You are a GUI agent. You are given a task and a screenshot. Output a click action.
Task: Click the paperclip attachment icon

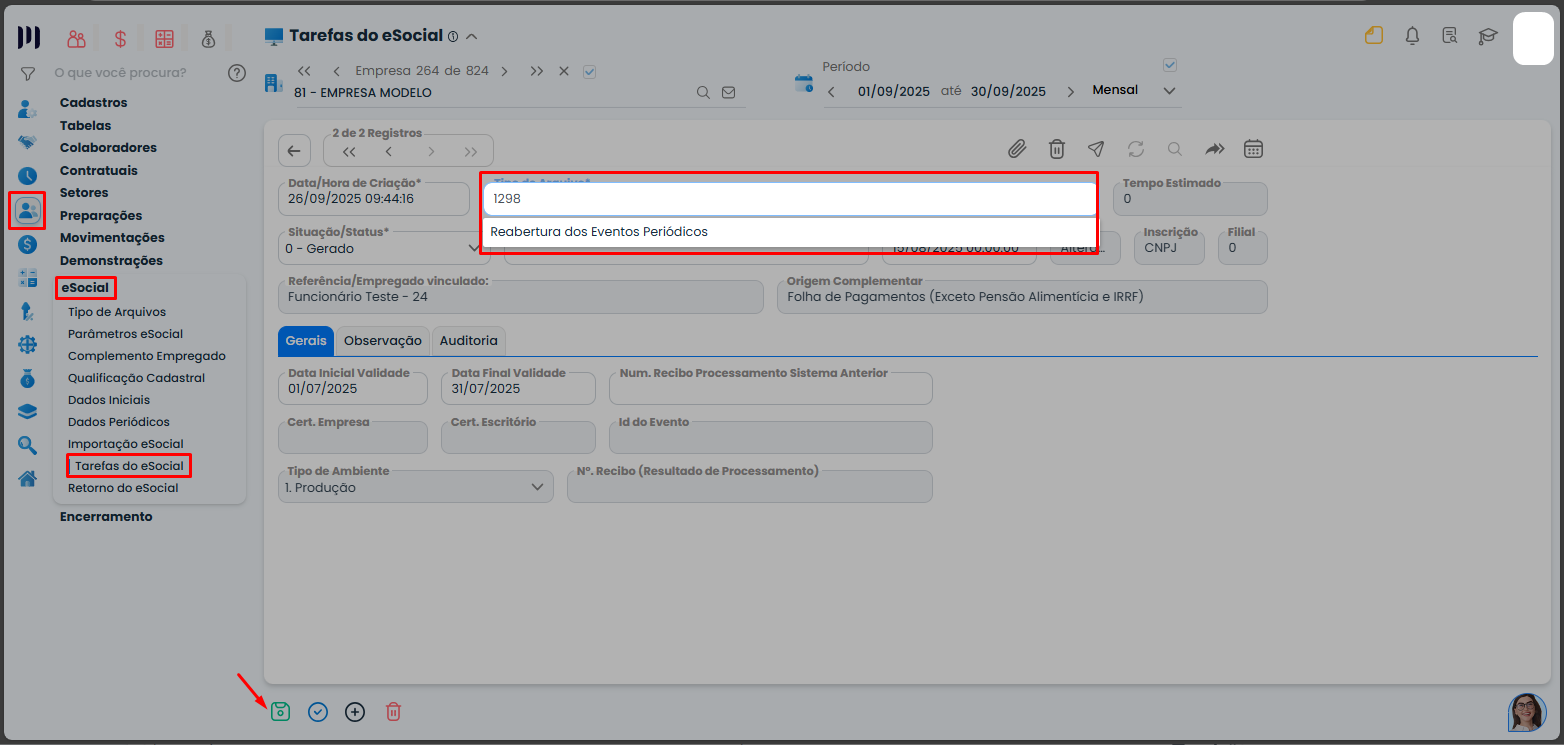point(1017,149)
